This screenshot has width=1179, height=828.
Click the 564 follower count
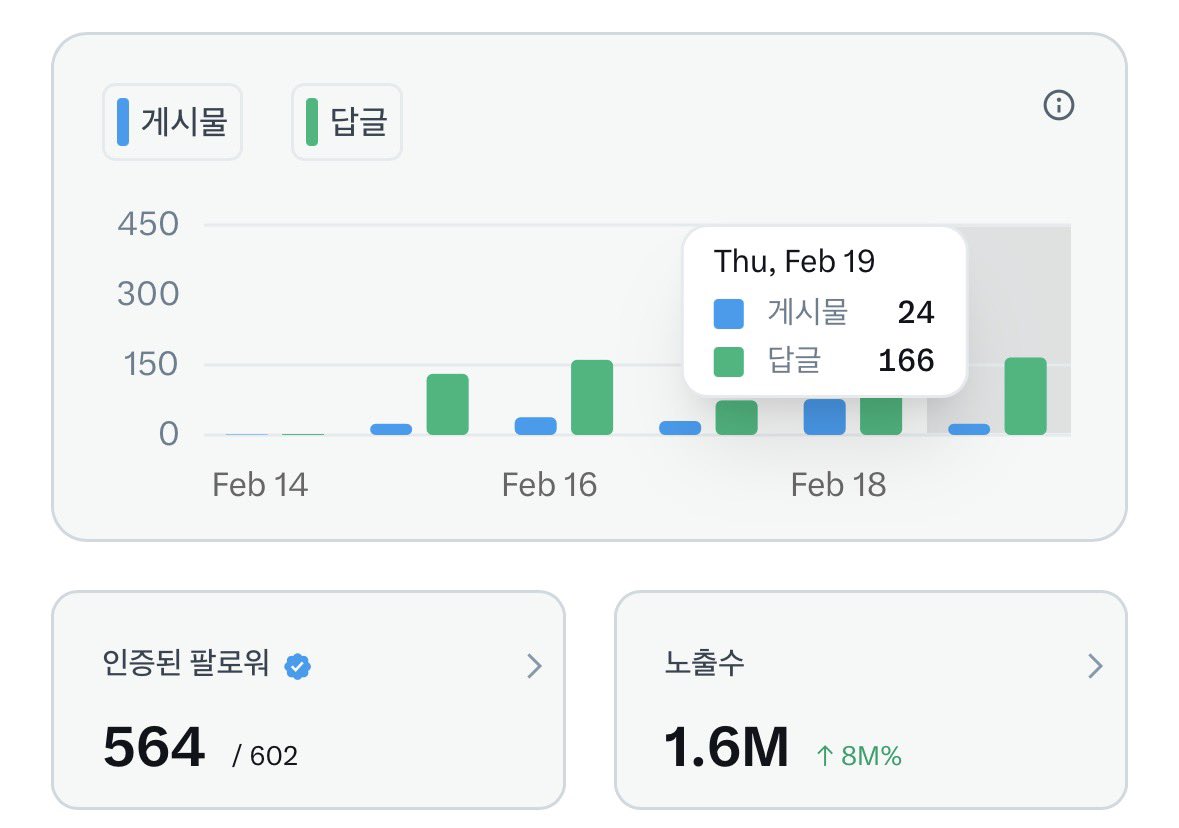154,748
